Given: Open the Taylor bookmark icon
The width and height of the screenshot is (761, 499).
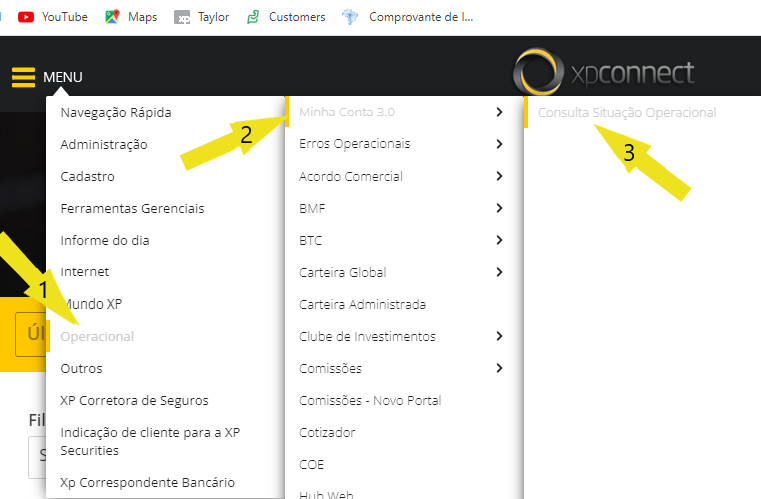Looking at the screenshot, I should click(182, 17).
